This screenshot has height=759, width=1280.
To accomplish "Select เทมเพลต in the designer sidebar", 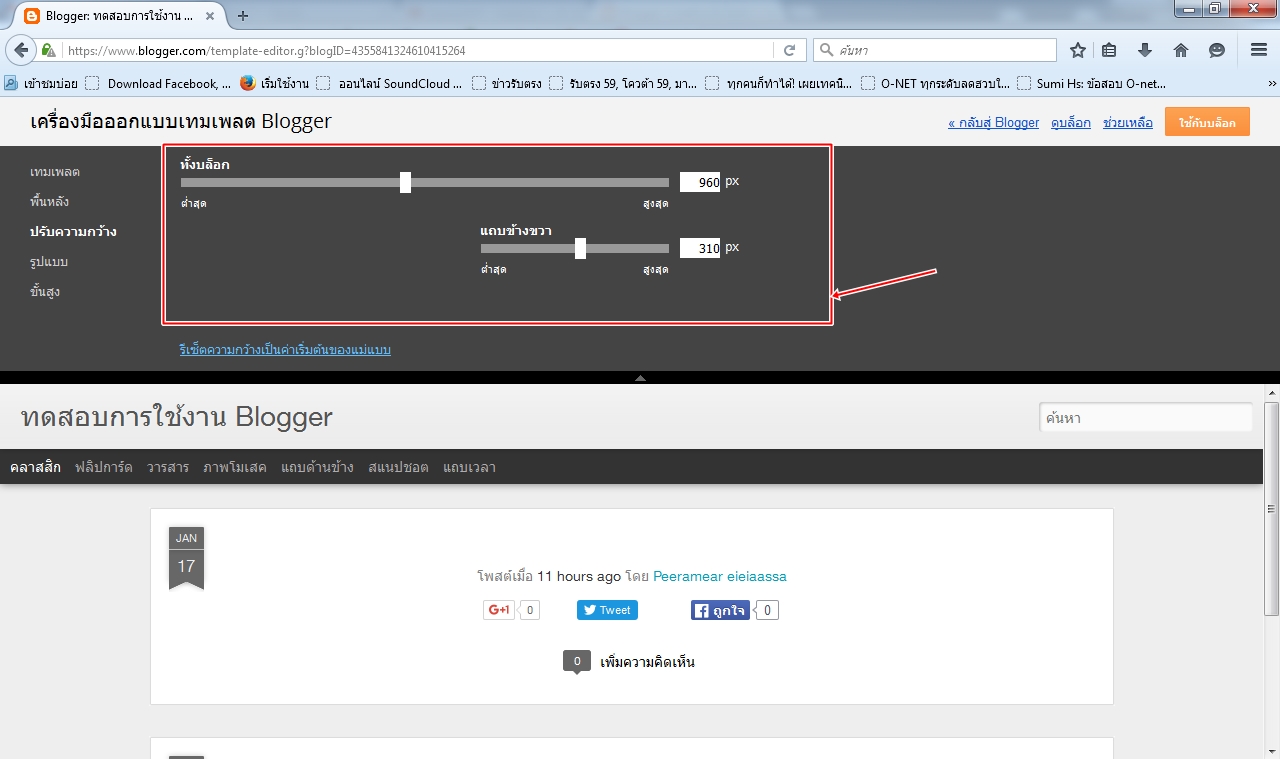I will click(55, 172).
